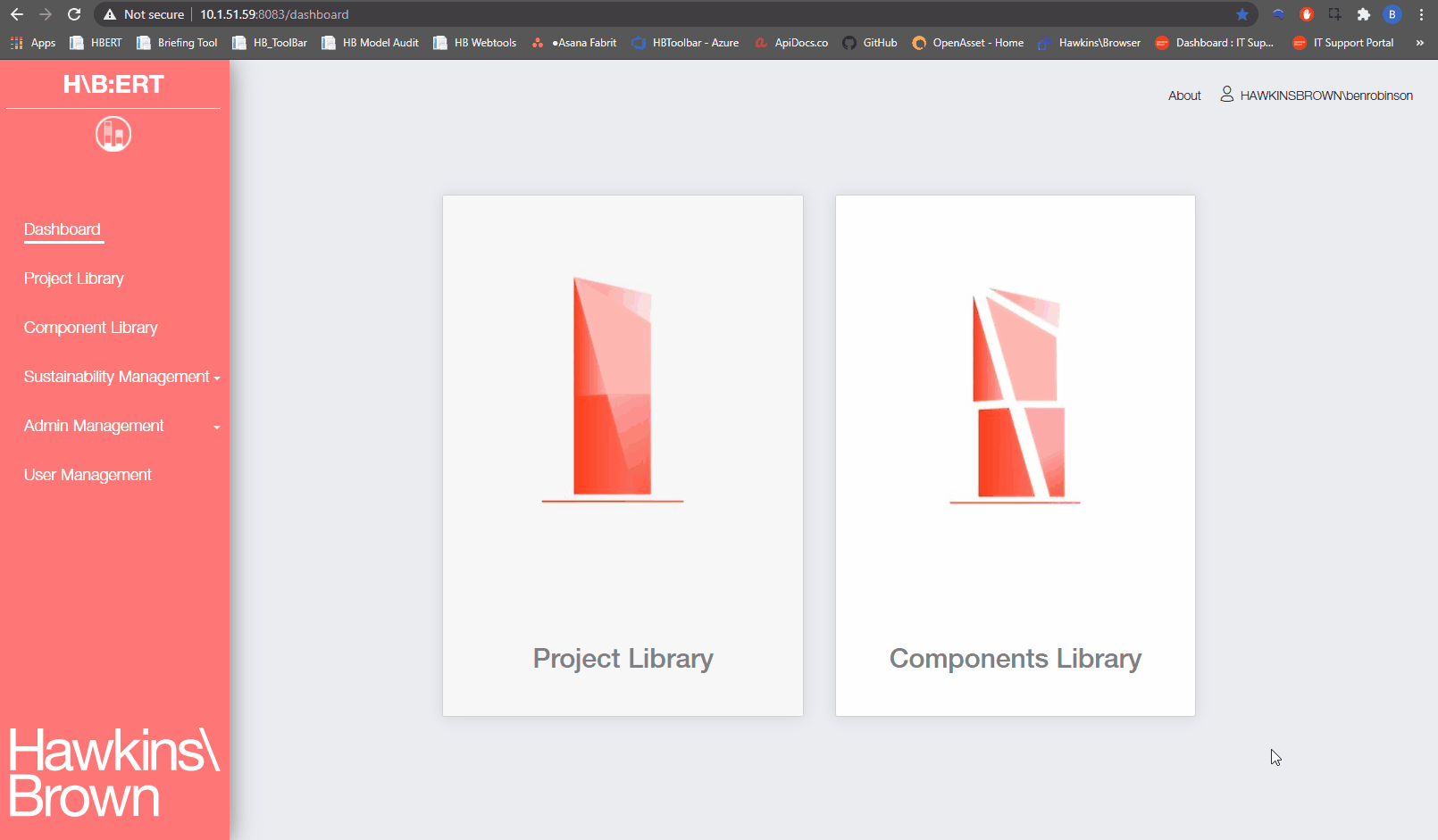Open the IT Support Portal bookmark
The image size is (1438, 840).
pyautogui.click(x=1343, y=43)
